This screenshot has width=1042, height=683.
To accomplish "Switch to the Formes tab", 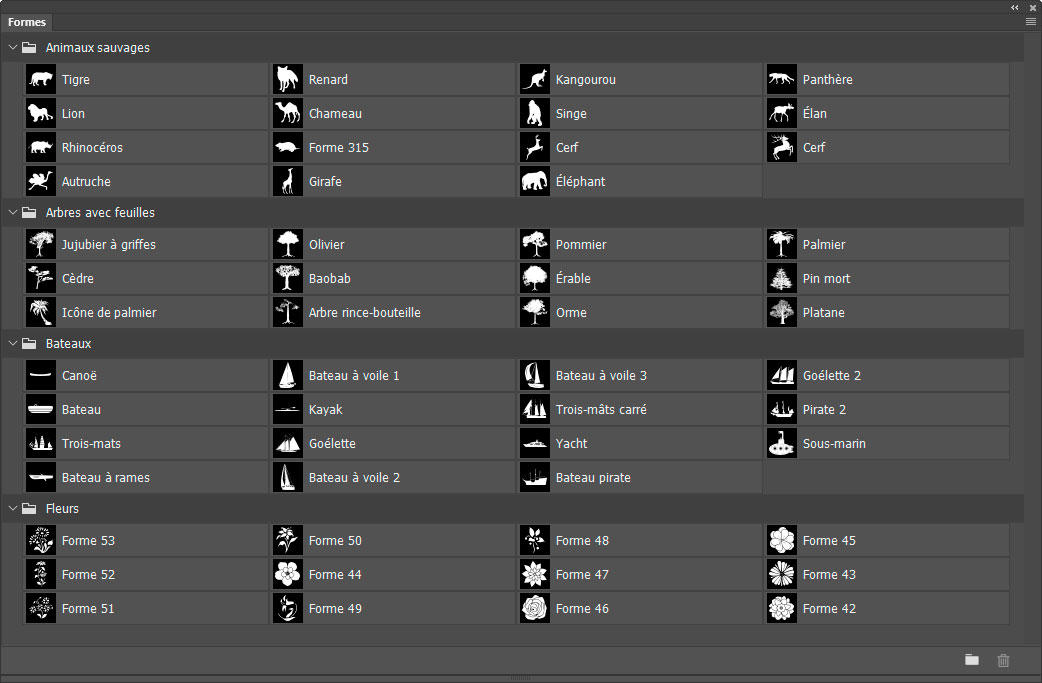I will pos(27,22).
